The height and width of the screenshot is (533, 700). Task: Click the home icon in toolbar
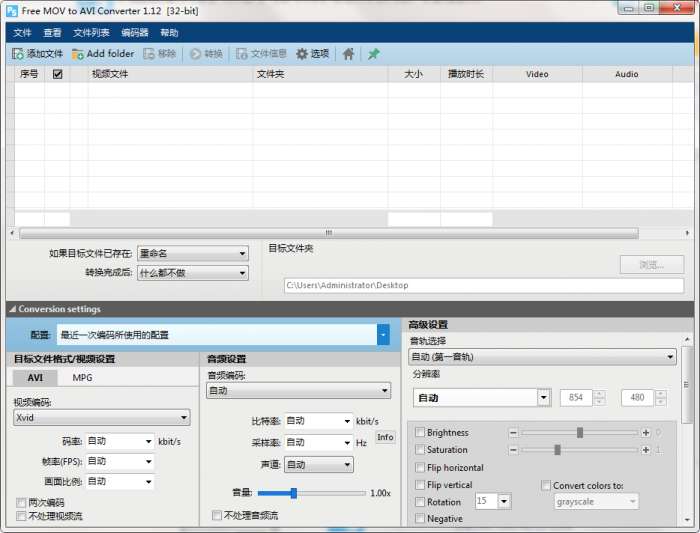point(348,54)
